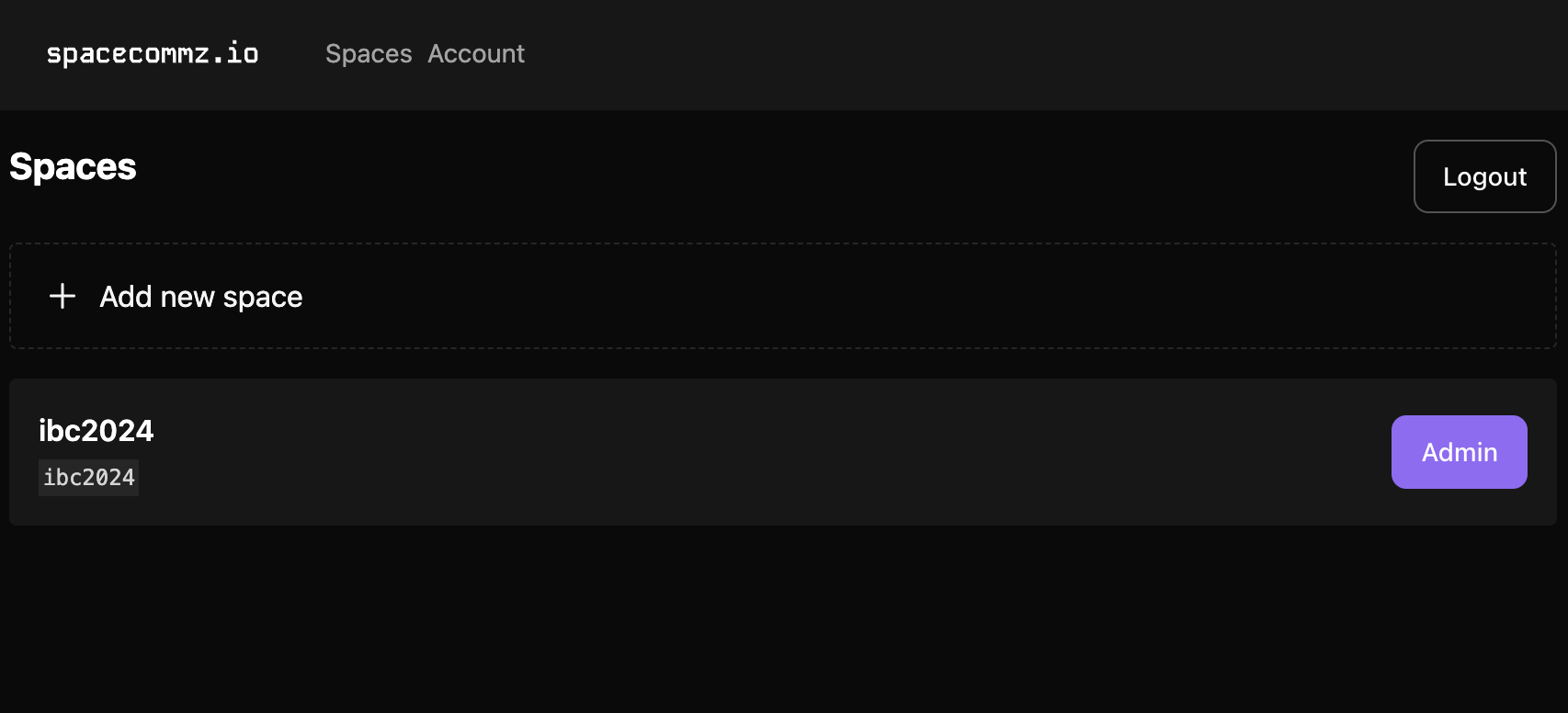Click the word "Logout" inside the outlined button
The height and width of the screenshot is (713, 1568).
pos(1484,176)
